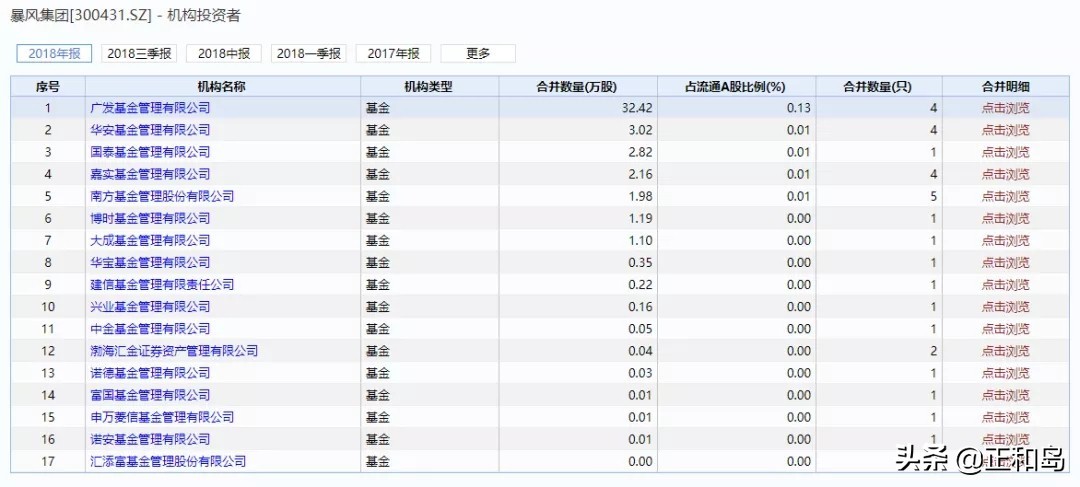Select the 0.05 share quantity cell
This screenshot has height=487, width=1080.
(578, 329)
